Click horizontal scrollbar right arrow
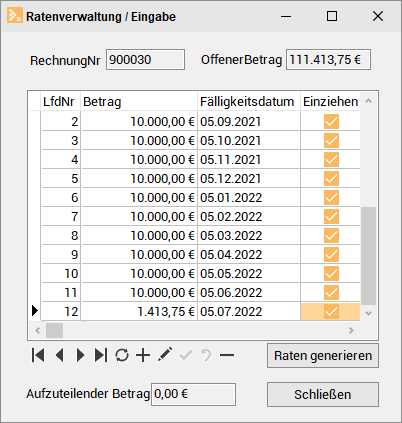Screen dimensions: 402x423 tap(351, 330)
